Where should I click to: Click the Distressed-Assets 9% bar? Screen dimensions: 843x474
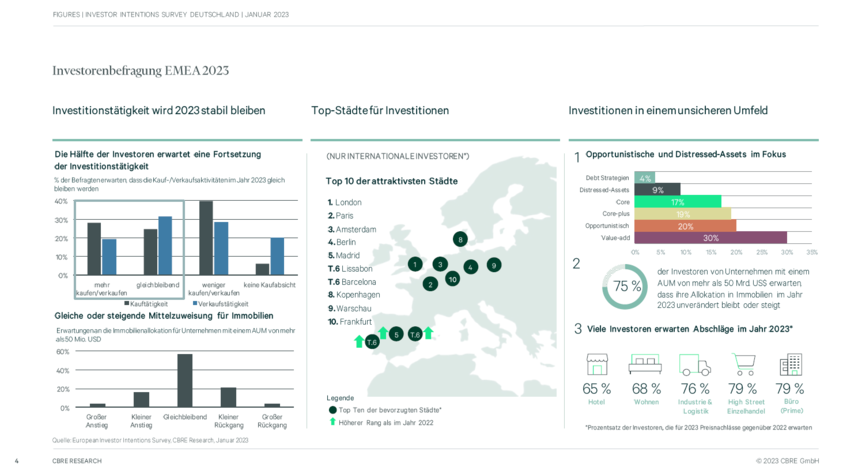click(x=657, y=189)
